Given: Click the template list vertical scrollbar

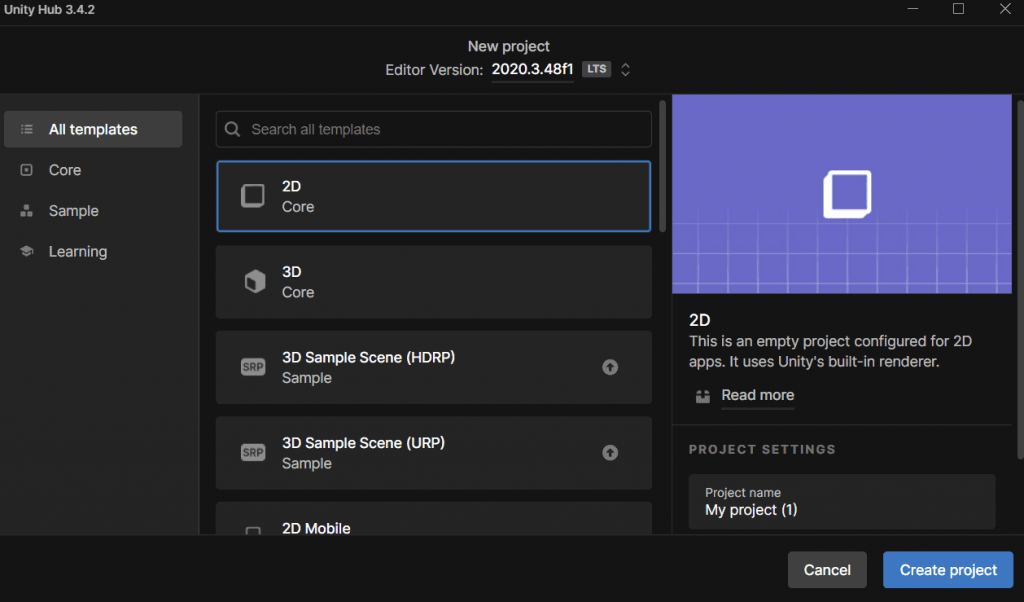Looking at the screenshot, I should tap(661, 165).
